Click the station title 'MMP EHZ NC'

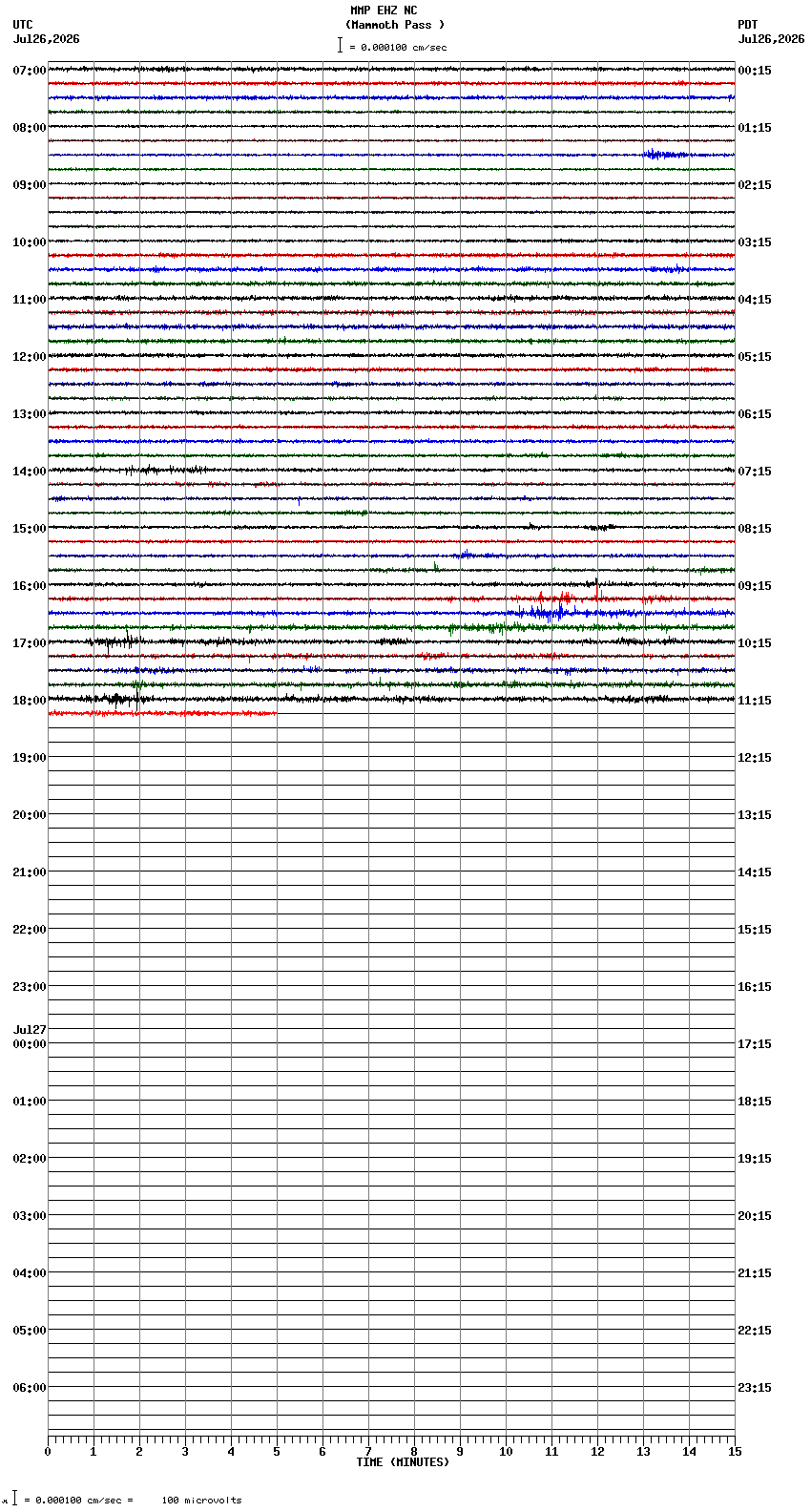pyautogui.click(x=384, y=10)
